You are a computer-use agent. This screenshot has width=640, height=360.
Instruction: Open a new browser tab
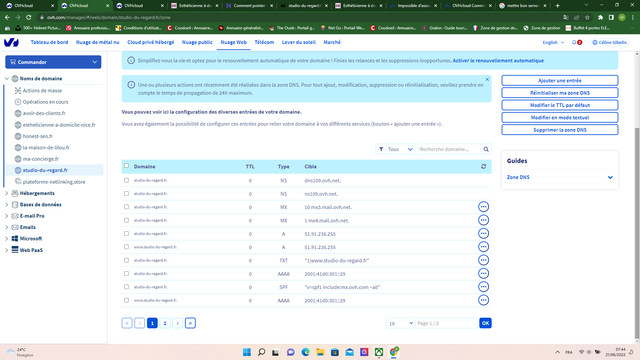[558, 6]
